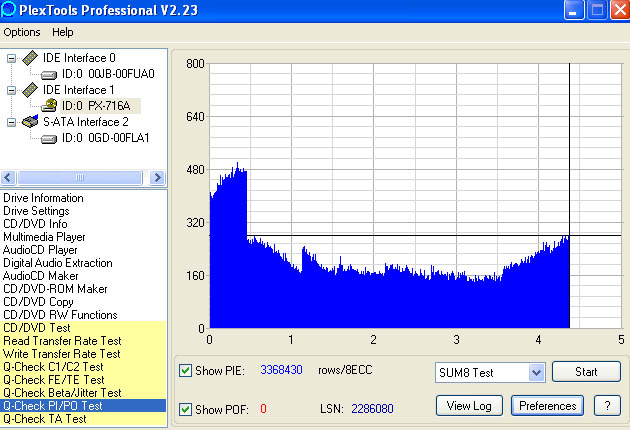Click the LSN value 2286080
Screen dimensions: 630x430
click(372, 409)
